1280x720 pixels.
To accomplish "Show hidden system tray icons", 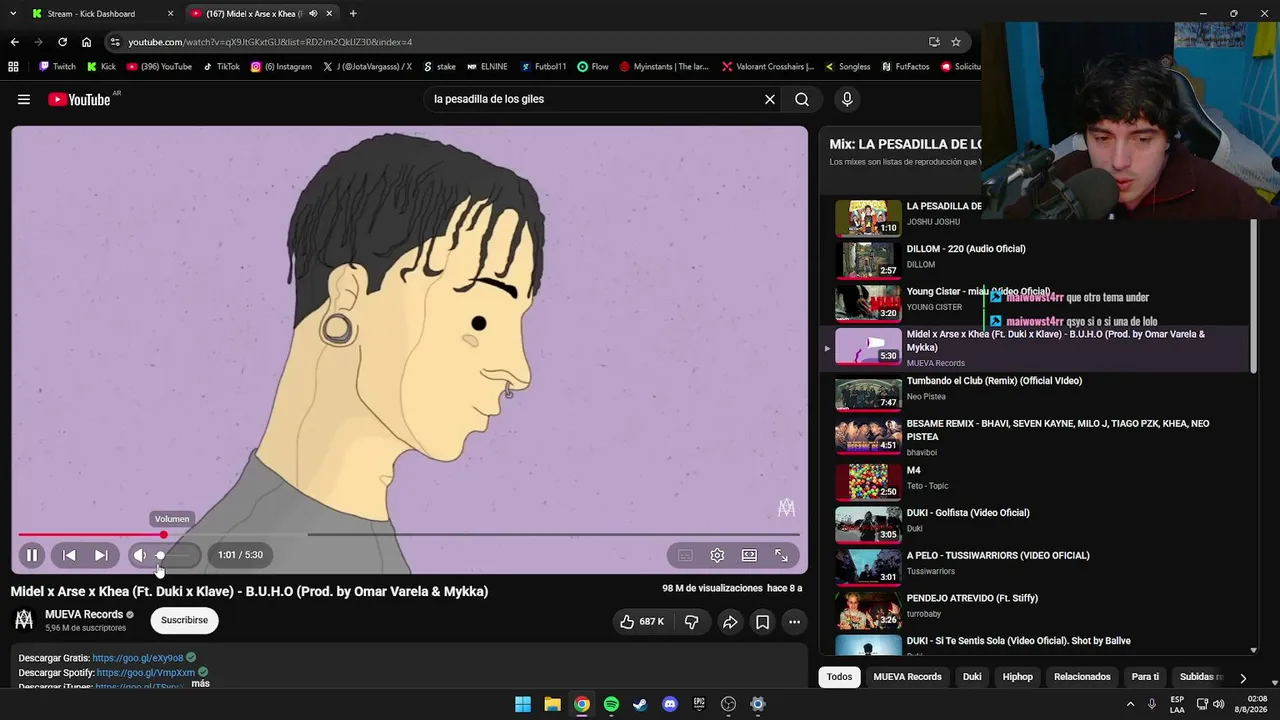I will [1130, 704].
